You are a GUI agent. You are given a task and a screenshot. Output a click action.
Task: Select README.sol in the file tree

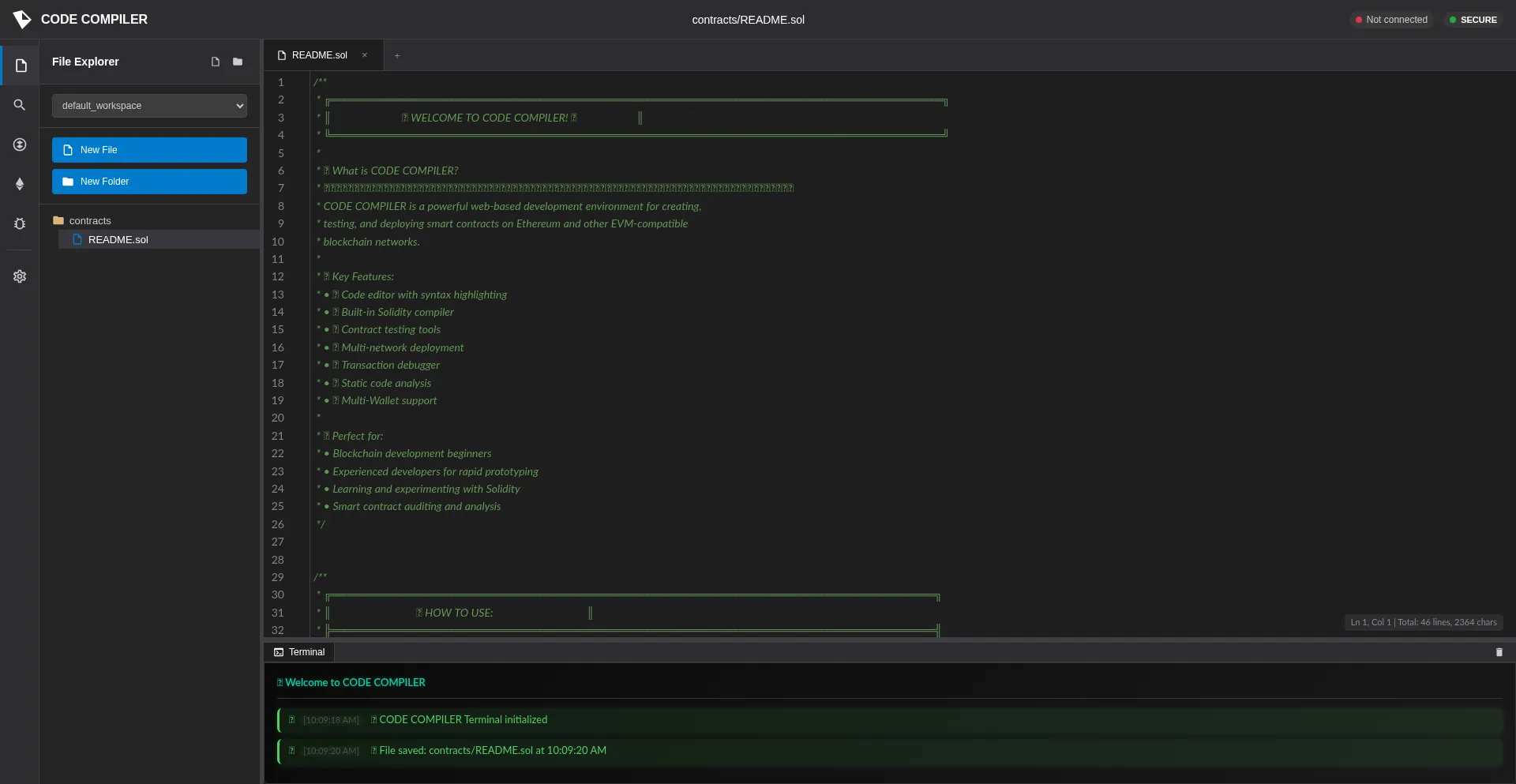[118, 240]
